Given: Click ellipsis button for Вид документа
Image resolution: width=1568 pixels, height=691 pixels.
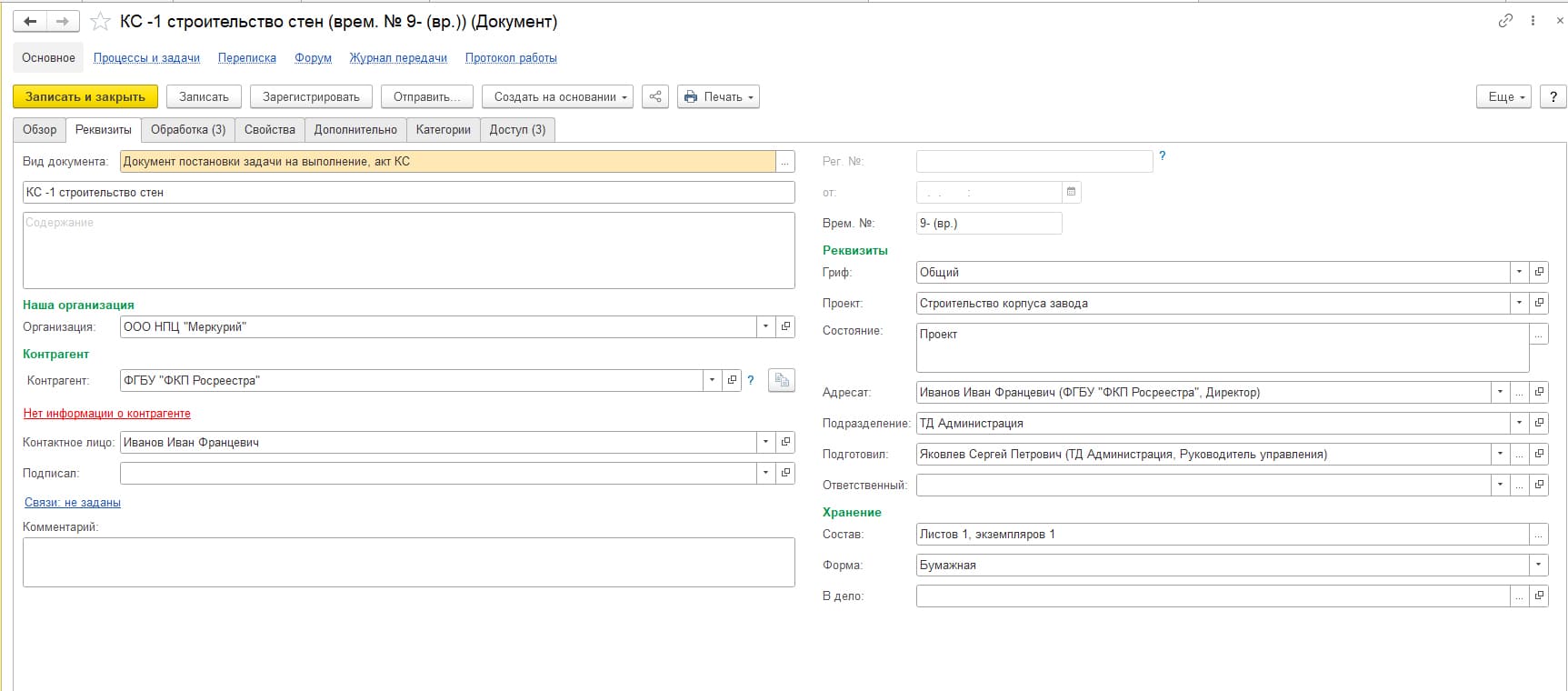Looking at the screenshot, I should coord(785,162).
